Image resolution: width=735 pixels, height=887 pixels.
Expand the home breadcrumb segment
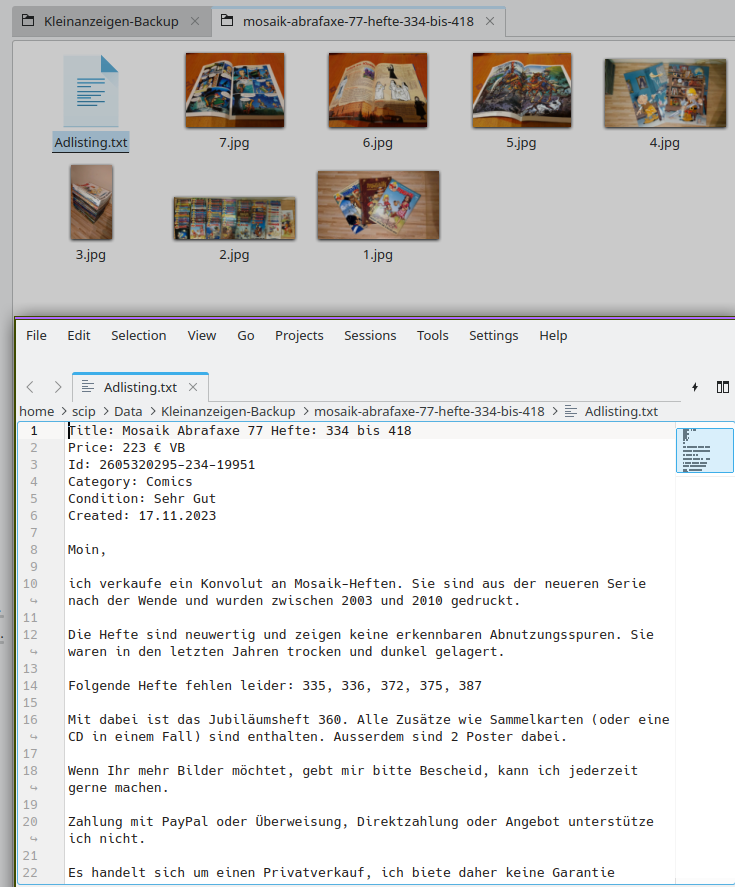pyautogui.click(x=36, y=411)
